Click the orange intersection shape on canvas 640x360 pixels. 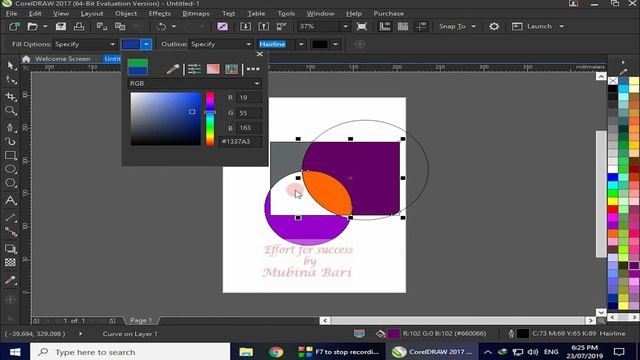click(x=327, y=192)
